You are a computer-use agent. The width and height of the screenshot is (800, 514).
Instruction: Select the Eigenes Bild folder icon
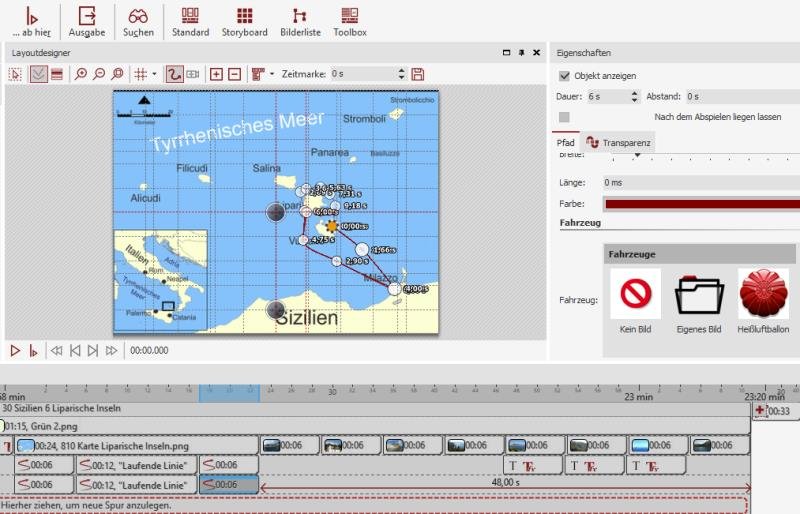[x=700, y=295]
